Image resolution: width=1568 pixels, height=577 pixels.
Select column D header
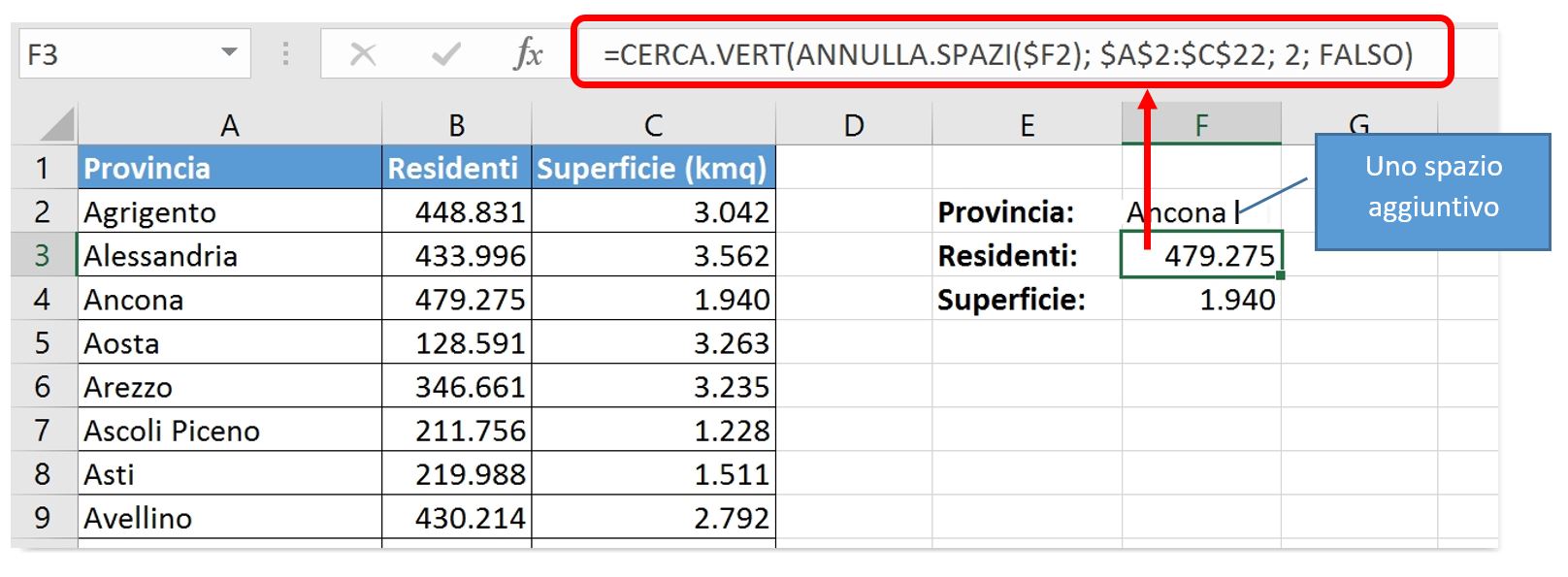pyautogui.click(x=854, y=125)
